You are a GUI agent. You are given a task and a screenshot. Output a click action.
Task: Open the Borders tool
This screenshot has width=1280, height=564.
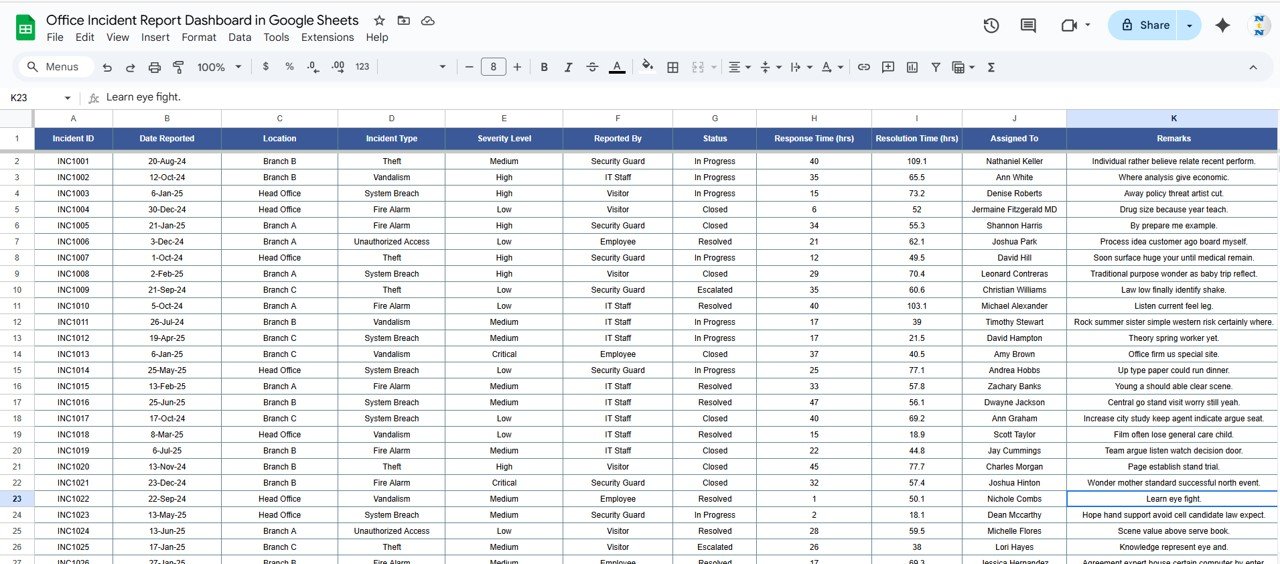(x=673, y=67)
